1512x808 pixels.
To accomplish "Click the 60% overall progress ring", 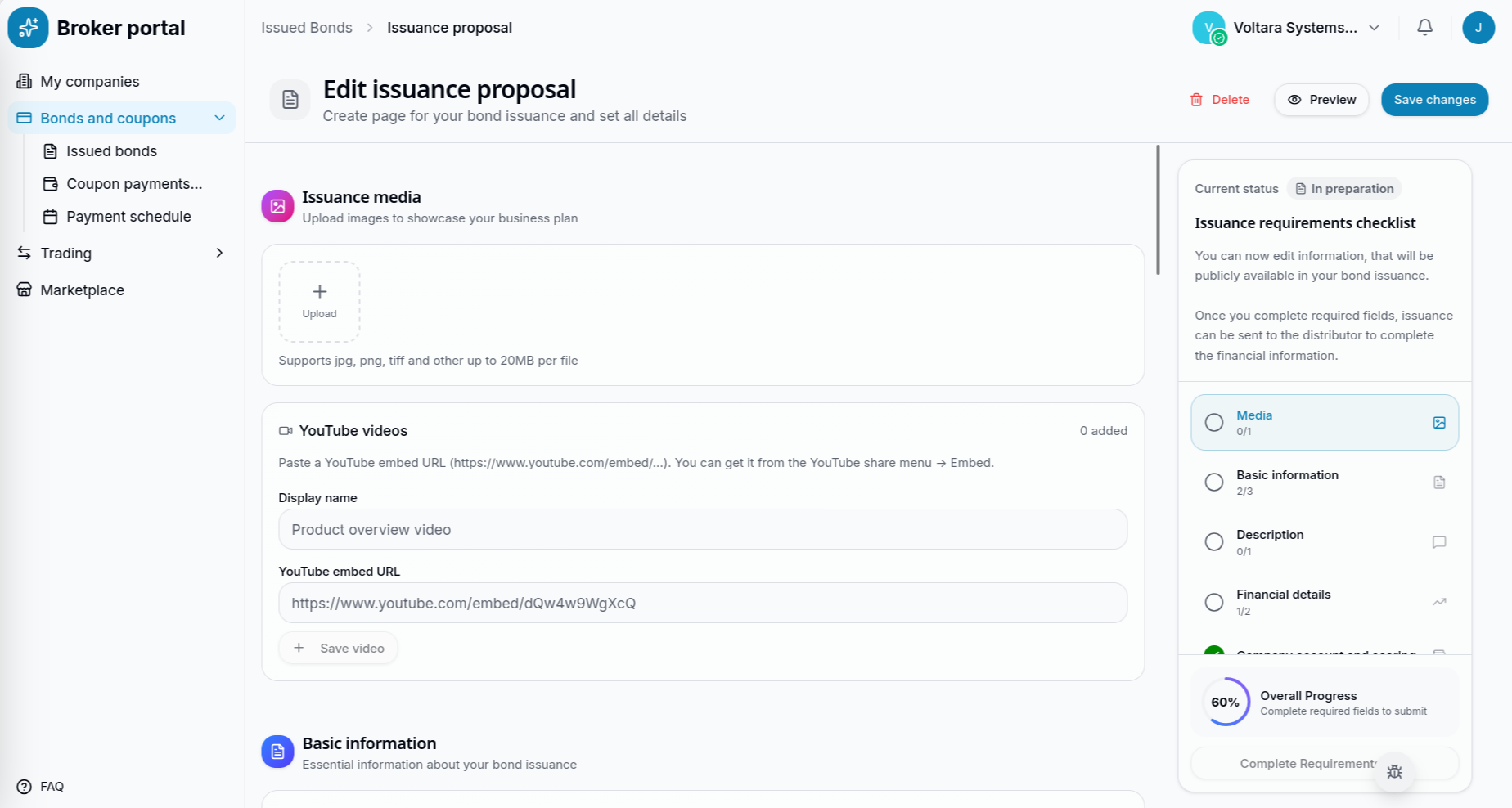I will 1225,702.
